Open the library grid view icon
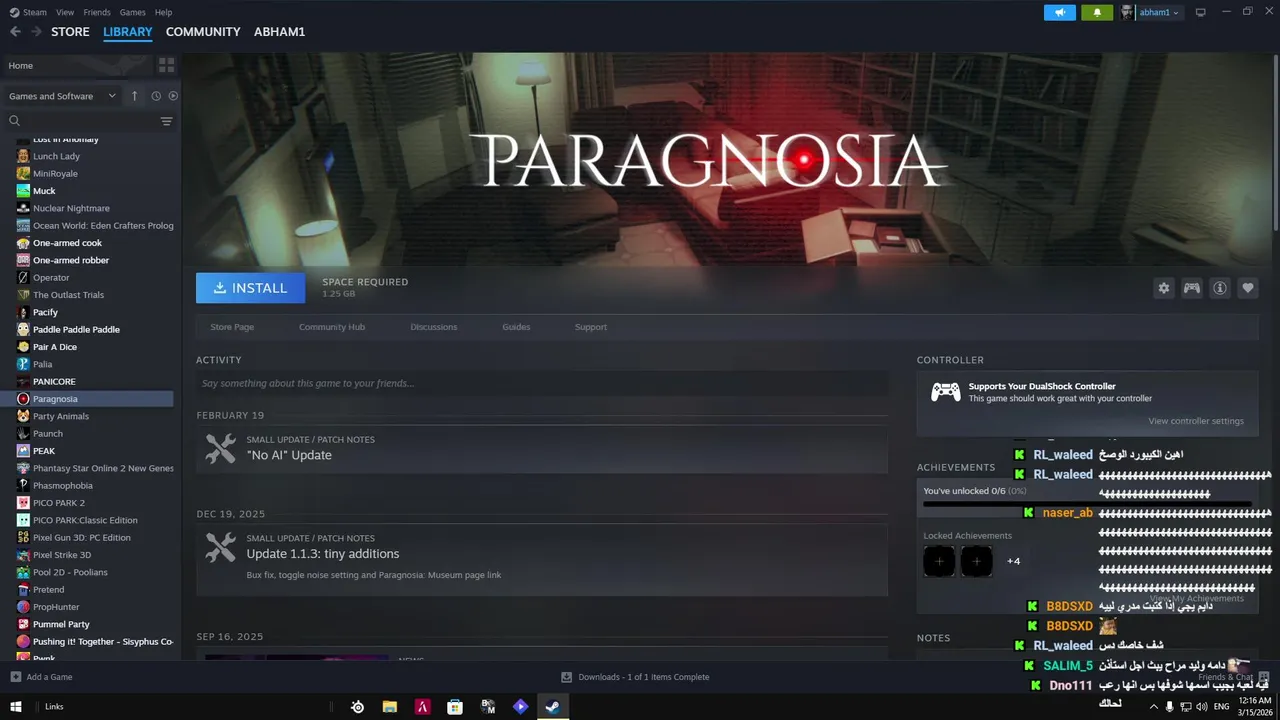The width and height of the screenshot is (1280, 720). click(x=166, y=65)
